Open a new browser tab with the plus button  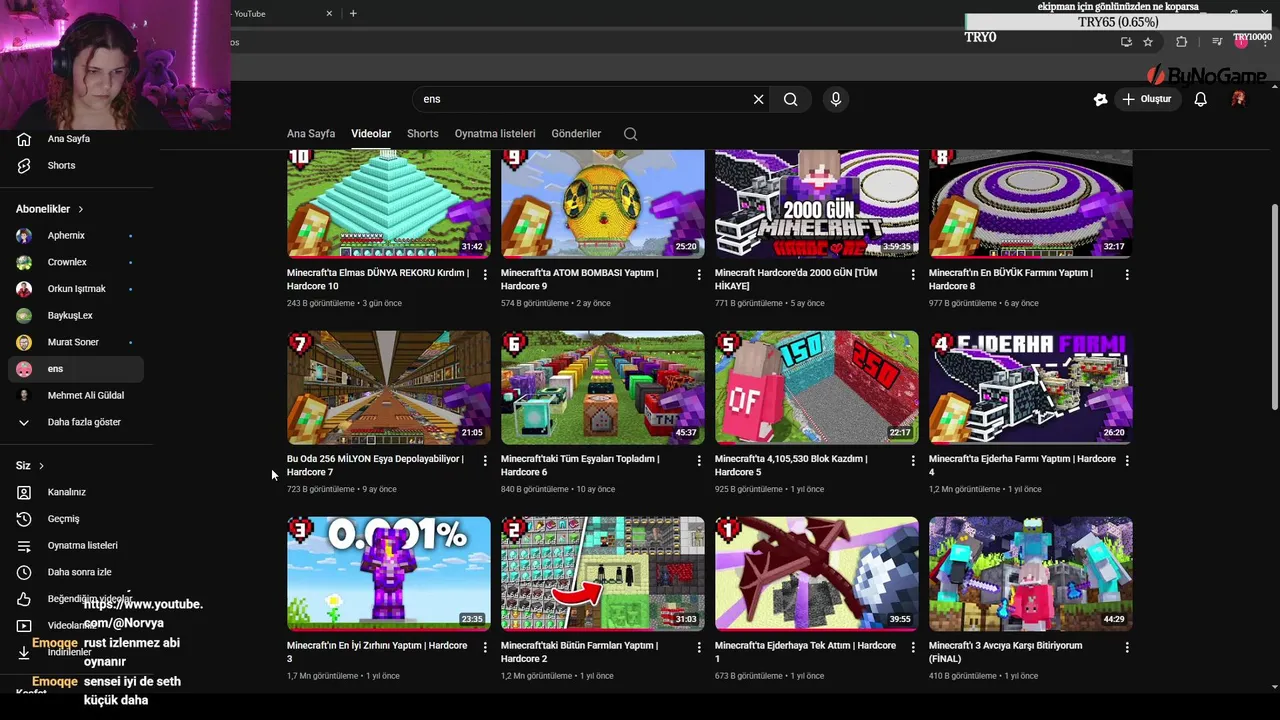[x=353, y=13]
